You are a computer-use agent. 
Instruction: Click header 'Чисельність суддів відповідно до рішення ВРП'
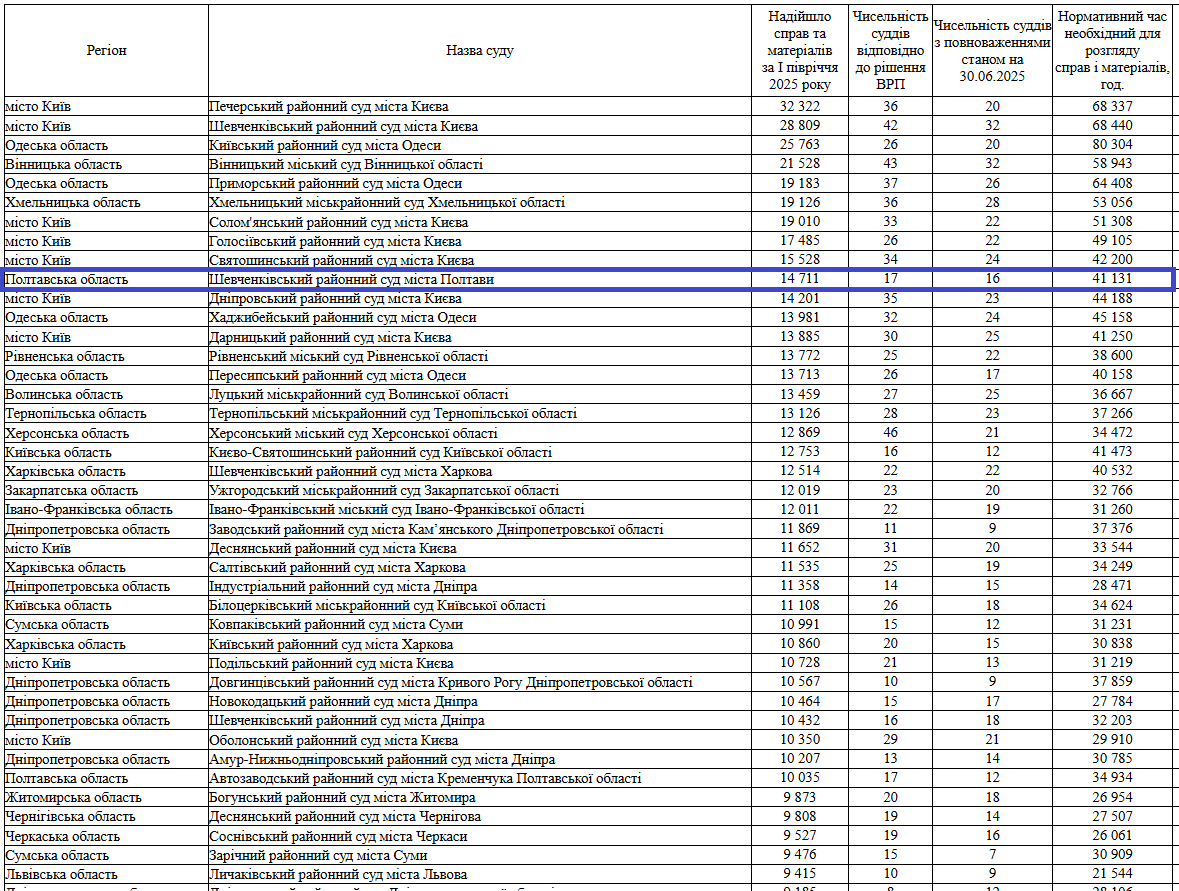[890, 50]
